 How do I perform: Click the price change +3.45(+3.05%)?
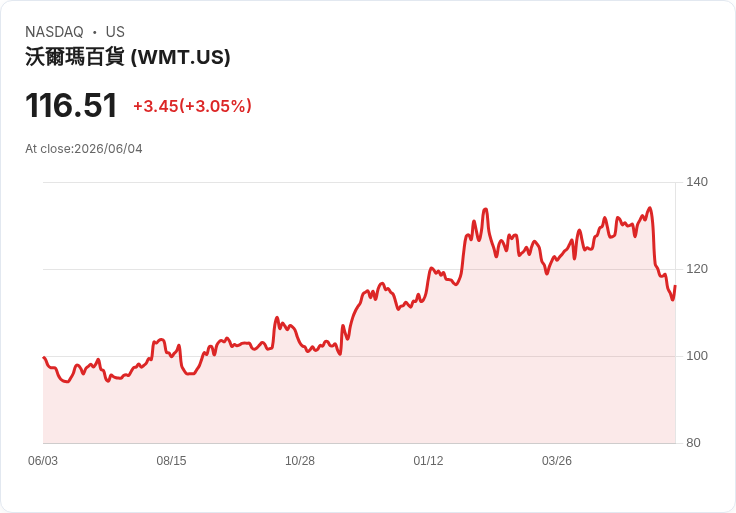[x=192, y=106]
